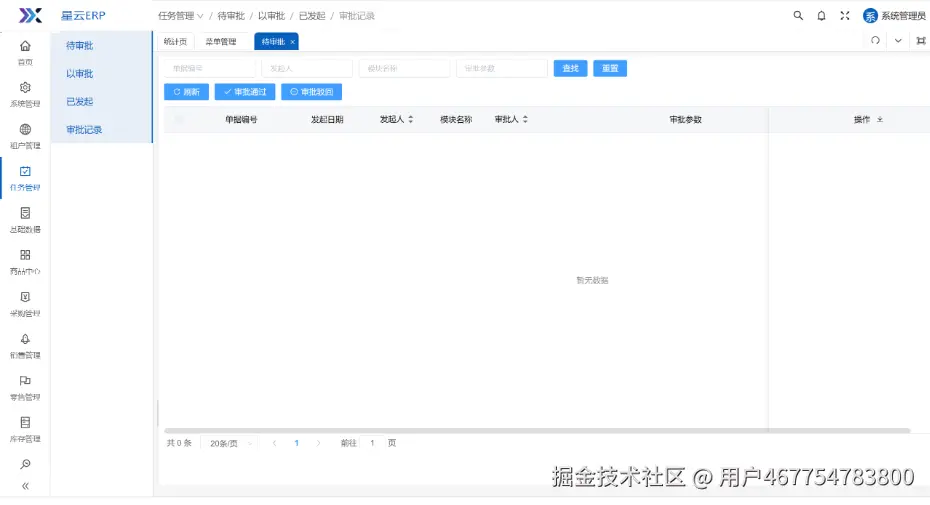Click 审批记录 in the breadcrumb

tap(356, 16)
